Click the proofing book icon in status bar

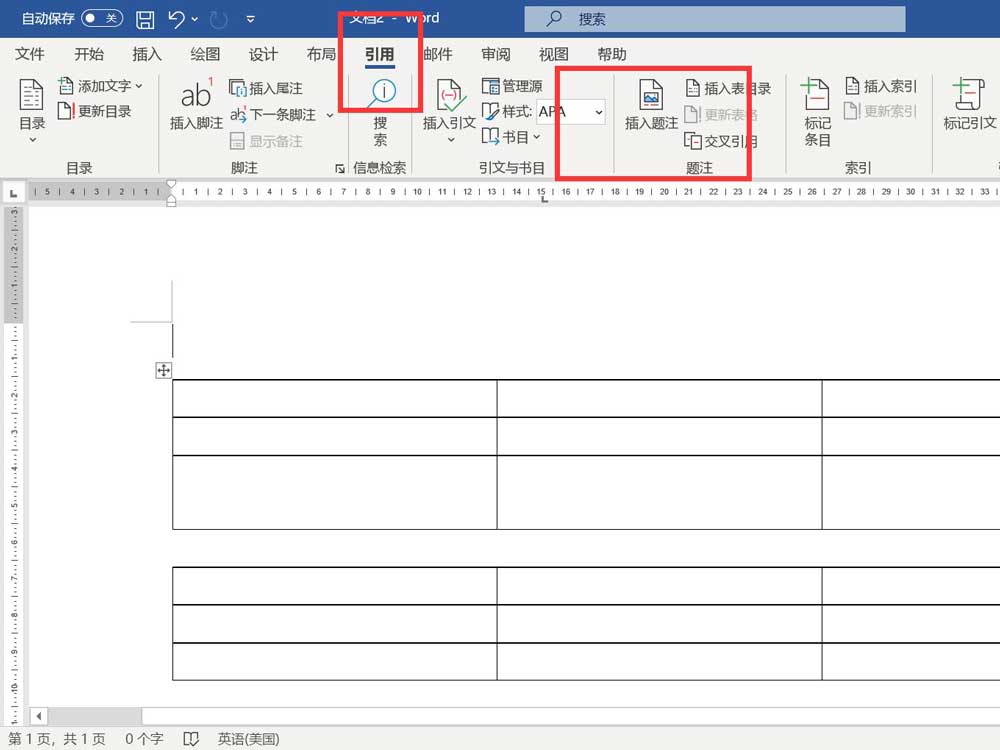tap(191, 739)
